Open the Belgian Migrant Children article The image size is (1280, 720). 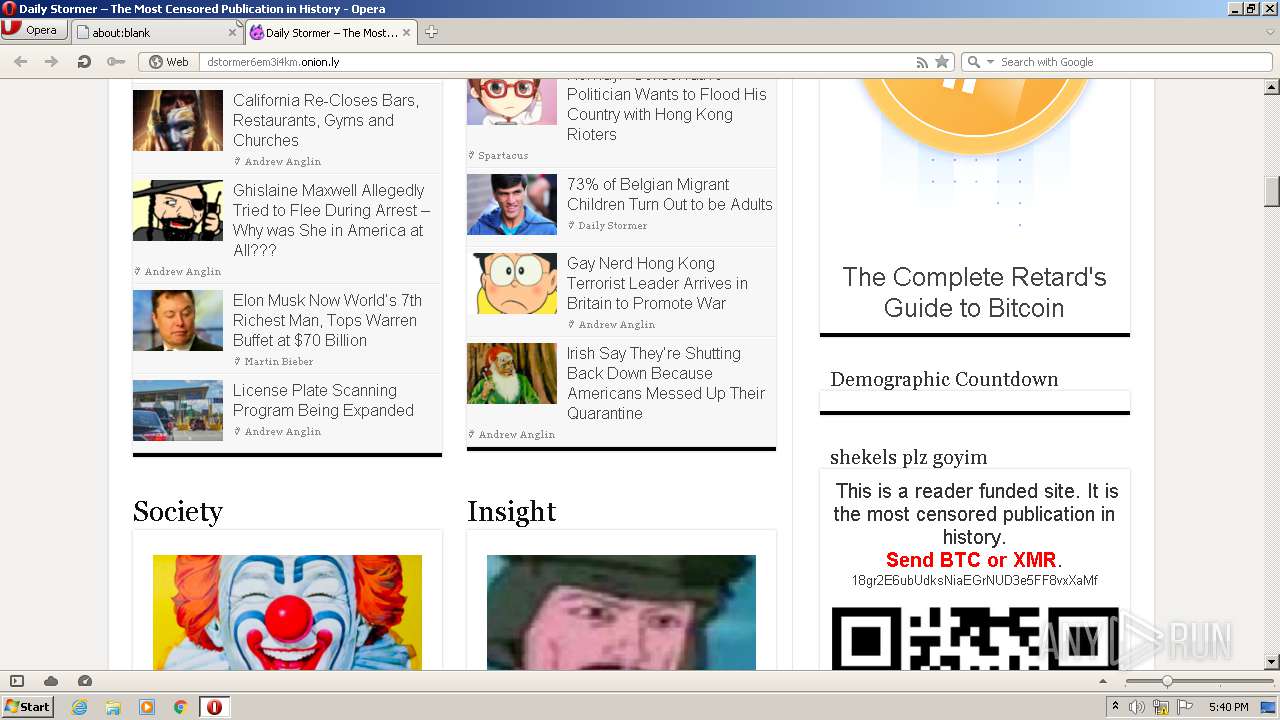click(669, 194)
